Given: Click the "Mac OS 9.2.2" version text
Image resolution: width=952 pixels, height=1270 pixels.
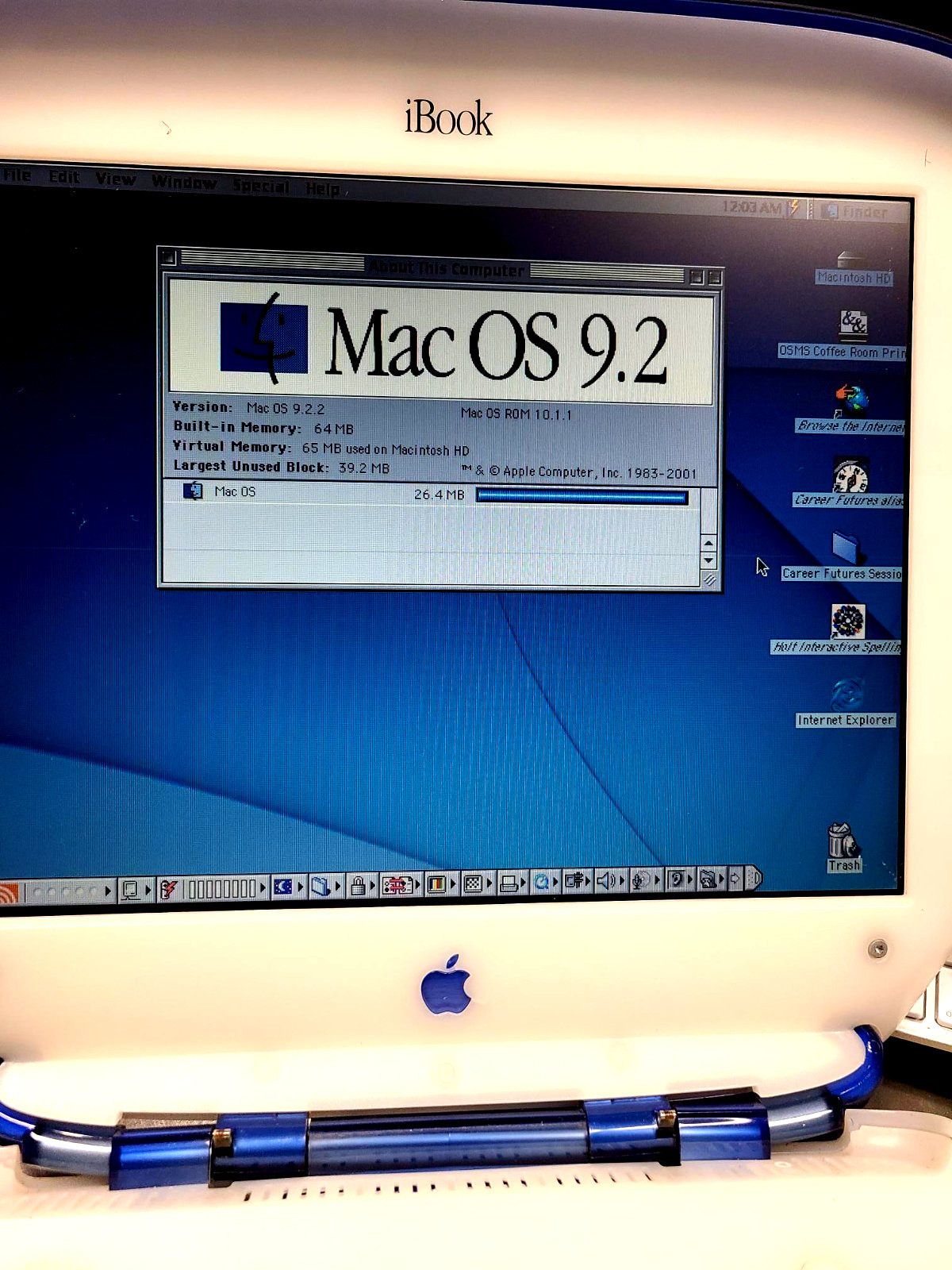Looking at the screenshot, I should [x=286, y=409].
